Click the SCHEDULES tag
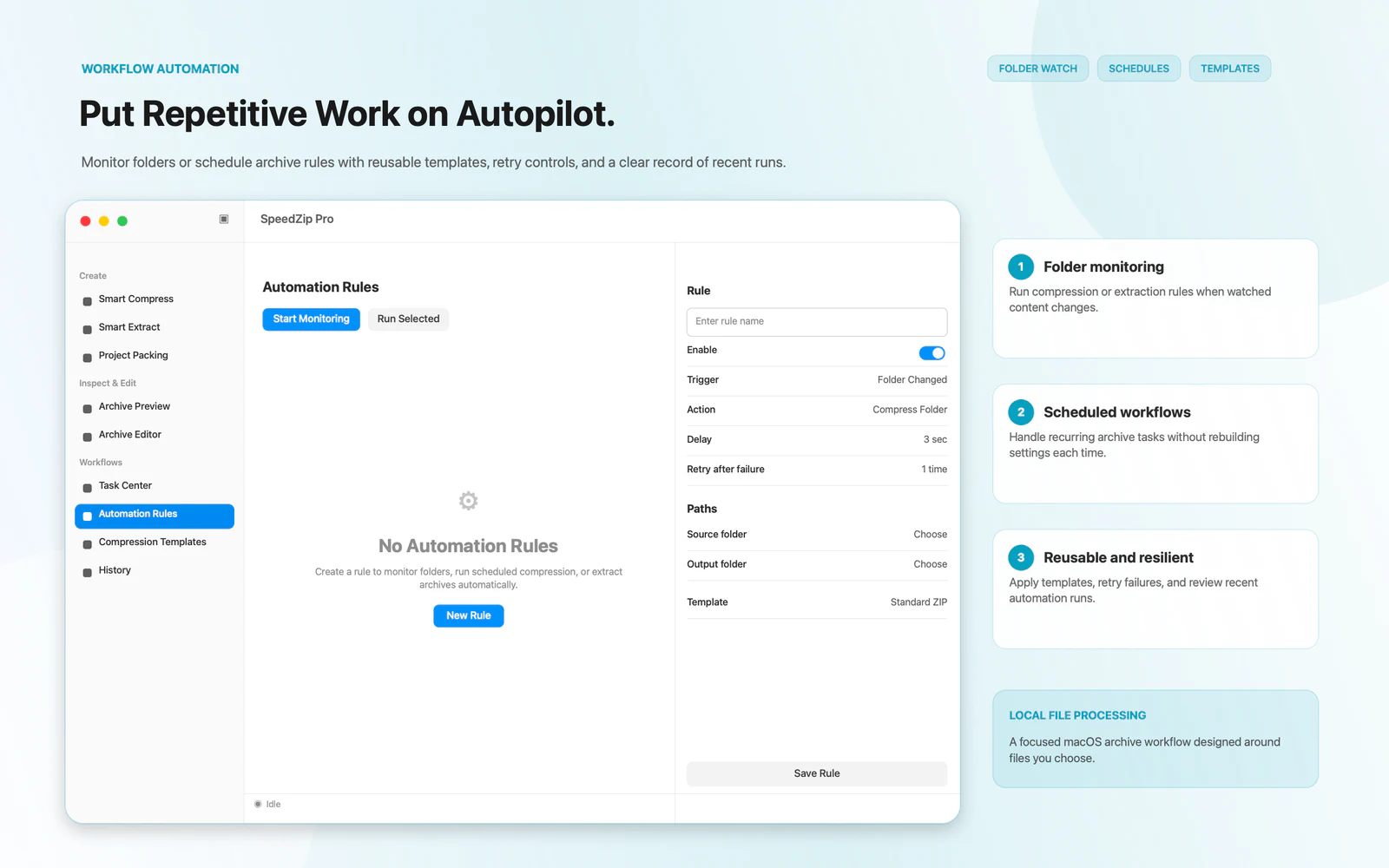This screenshot has width=1389, height=868. point(1139,69)
